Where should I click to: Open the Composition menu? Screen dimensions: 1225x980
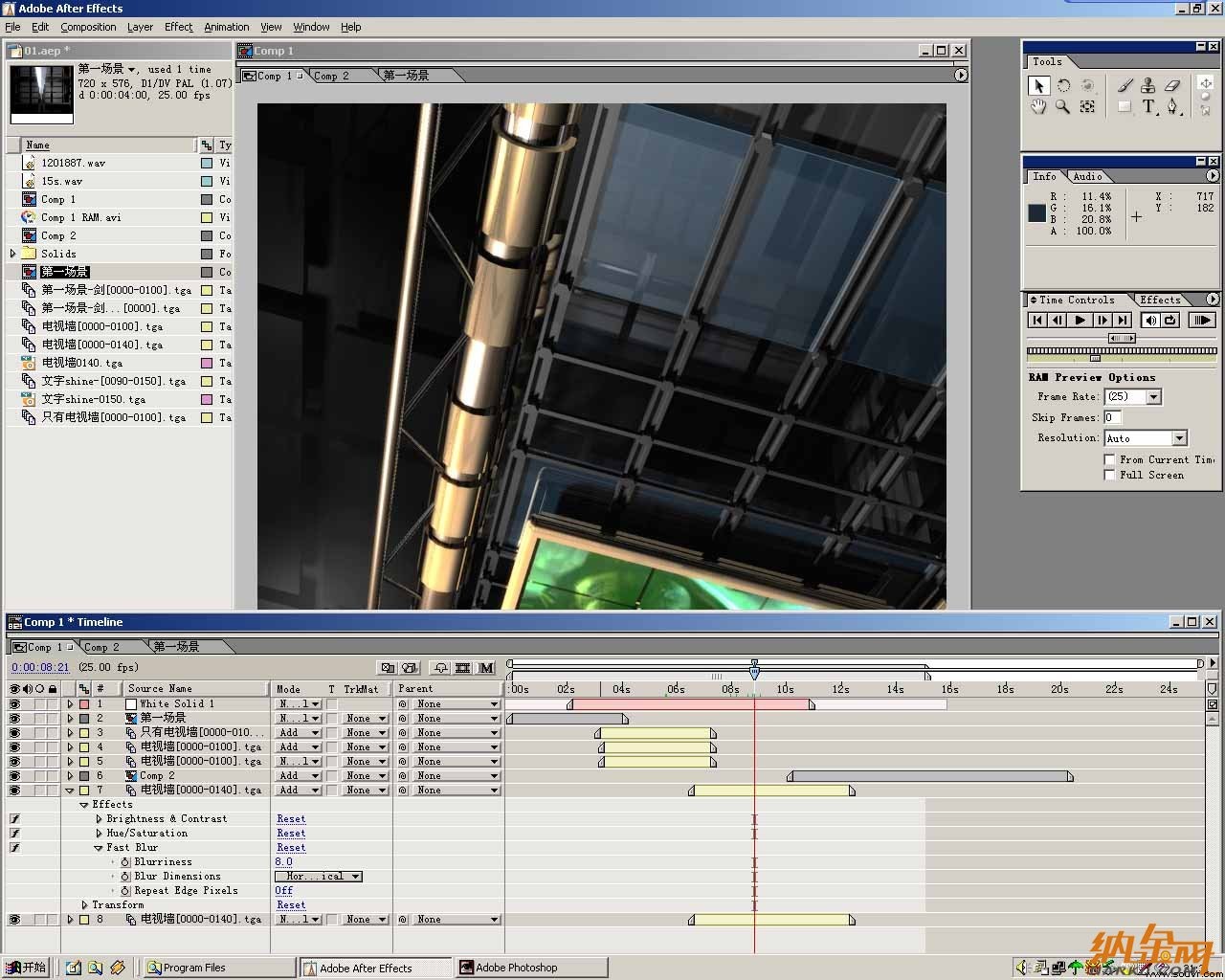pyautogui.click(x=88, y=27)
